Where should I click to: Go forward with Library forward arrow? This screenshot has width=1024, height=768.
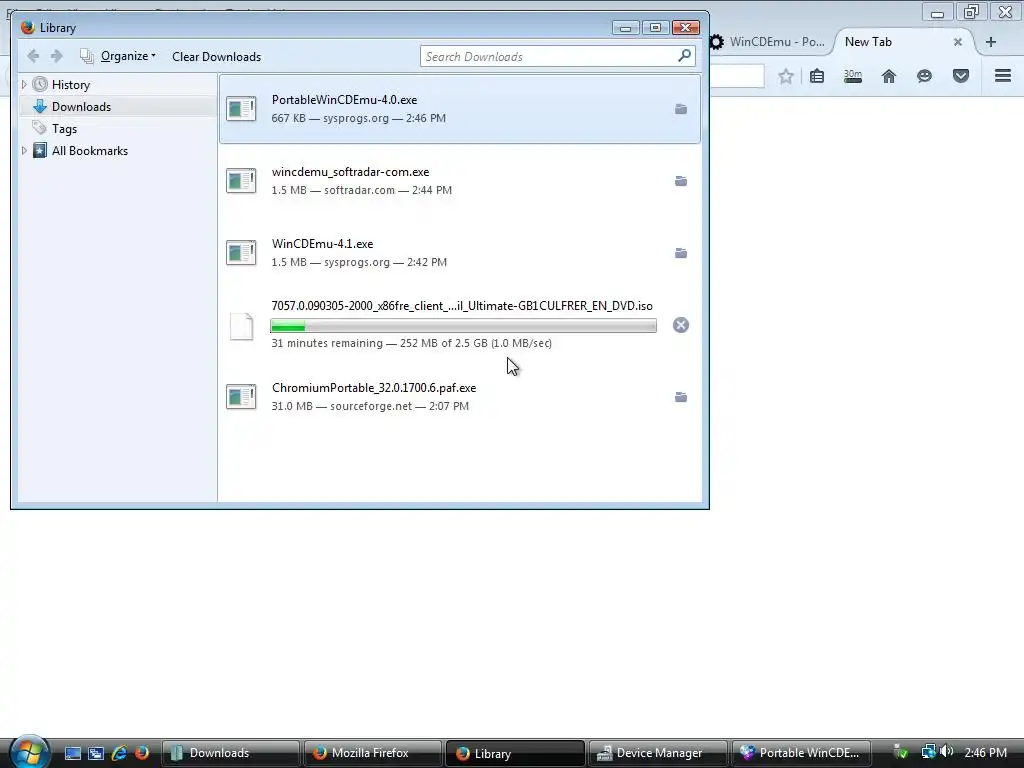[x=57, y=56]
